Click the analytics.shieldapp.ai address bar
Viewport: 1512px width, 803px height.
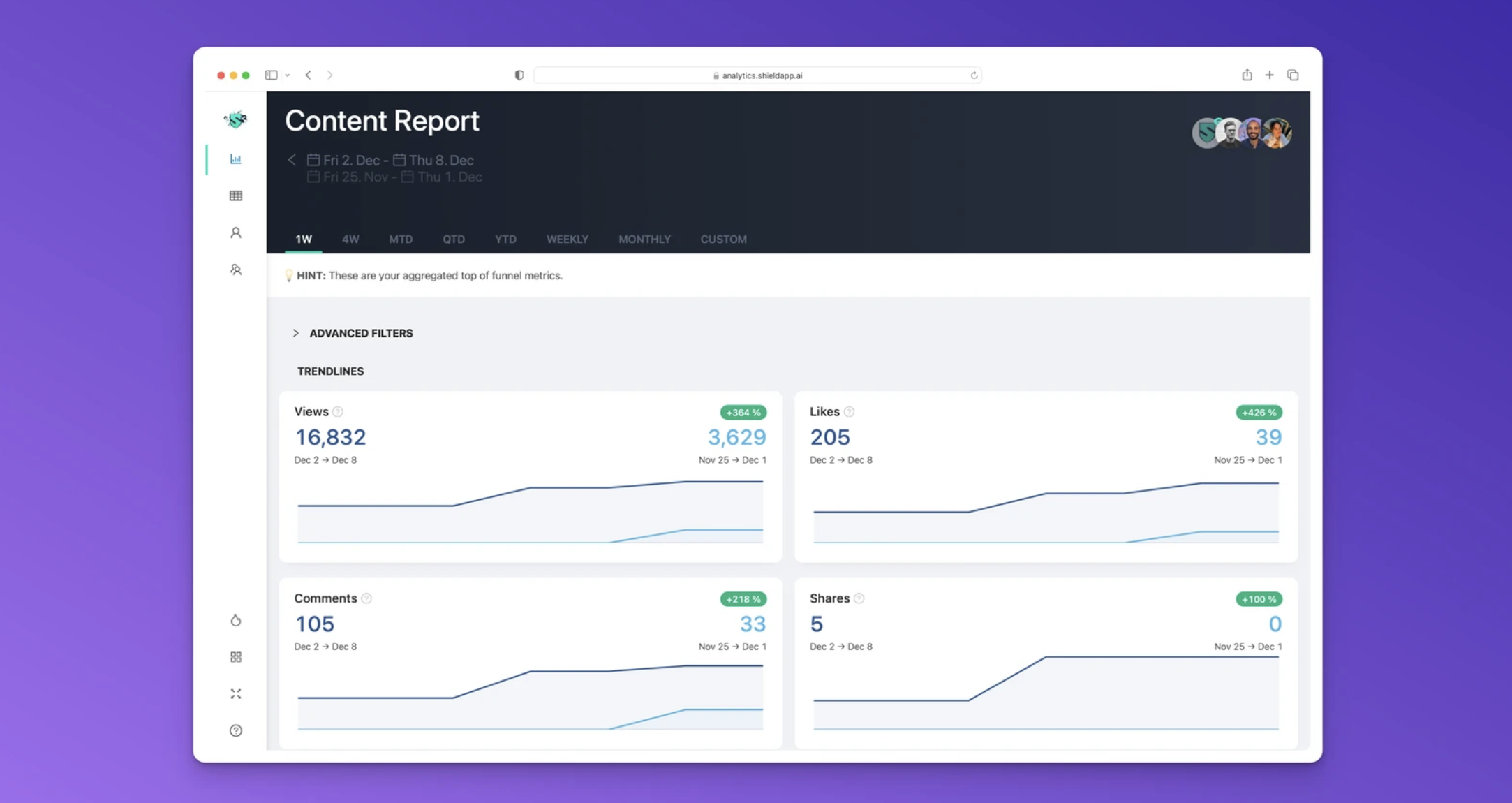(757, 75)
